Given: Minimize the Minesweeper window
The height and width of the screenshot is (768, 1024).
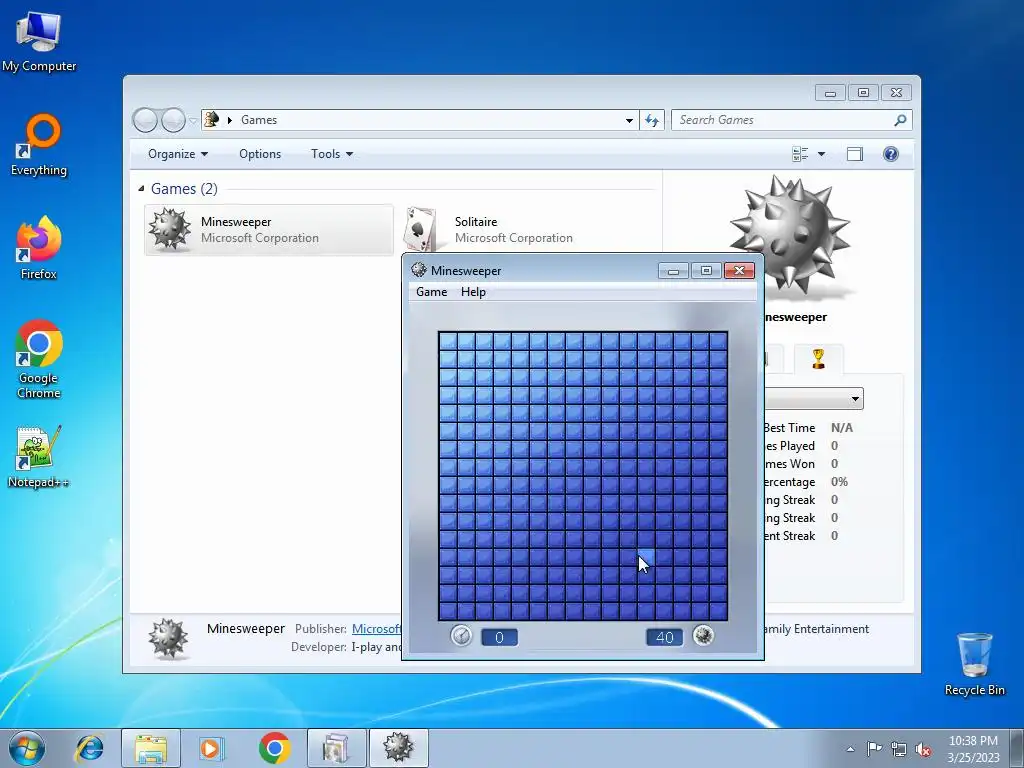Looking at the screenshot, I should [673, 270].
